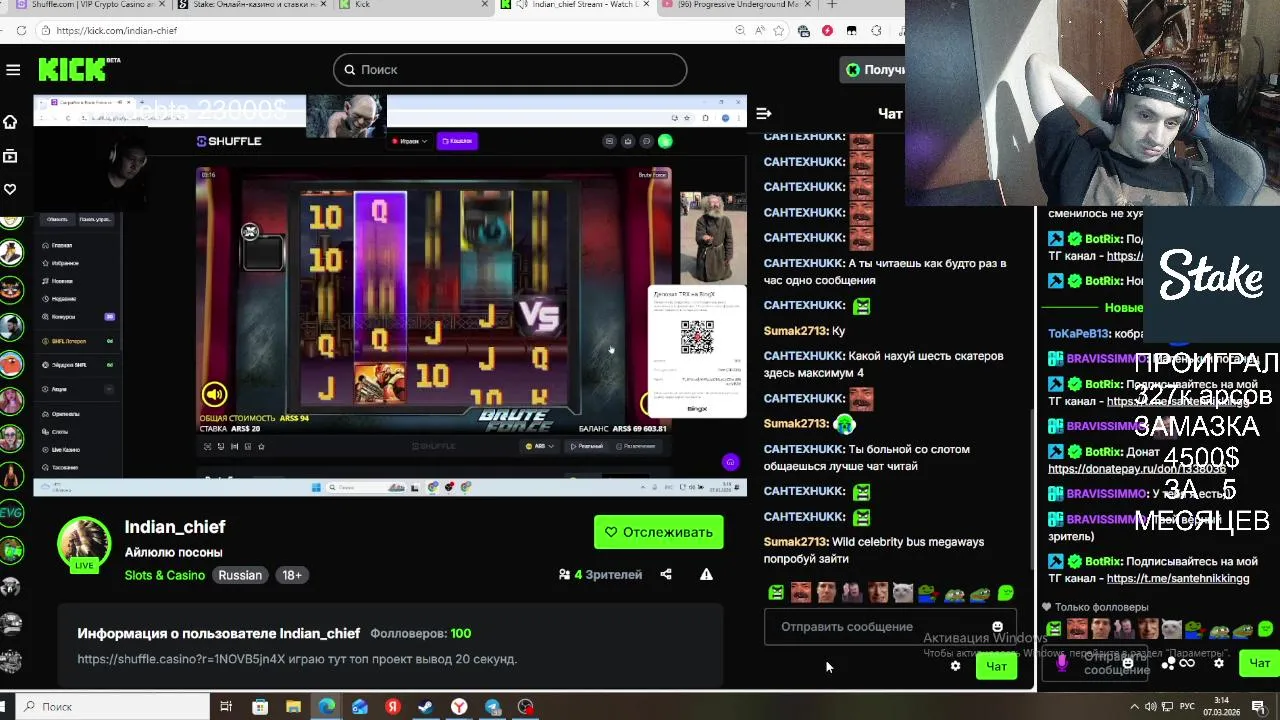Open t.me/santehnikkingg Telegram link
The width and height of the screenshot is (1280, 720).
click(x=1177, y=578)
